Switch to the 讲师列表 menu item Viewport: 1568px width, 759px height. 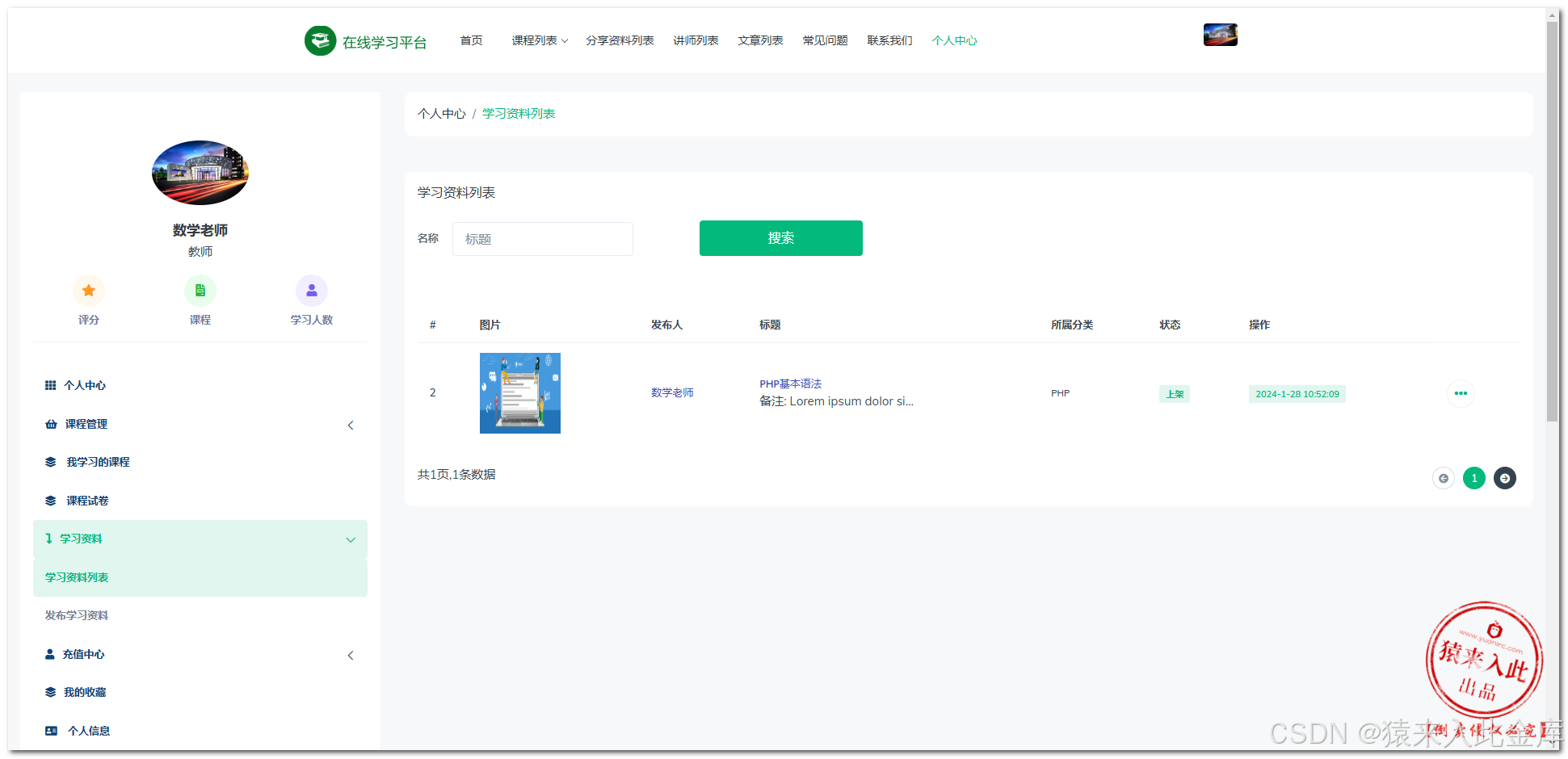click(696, 40)
